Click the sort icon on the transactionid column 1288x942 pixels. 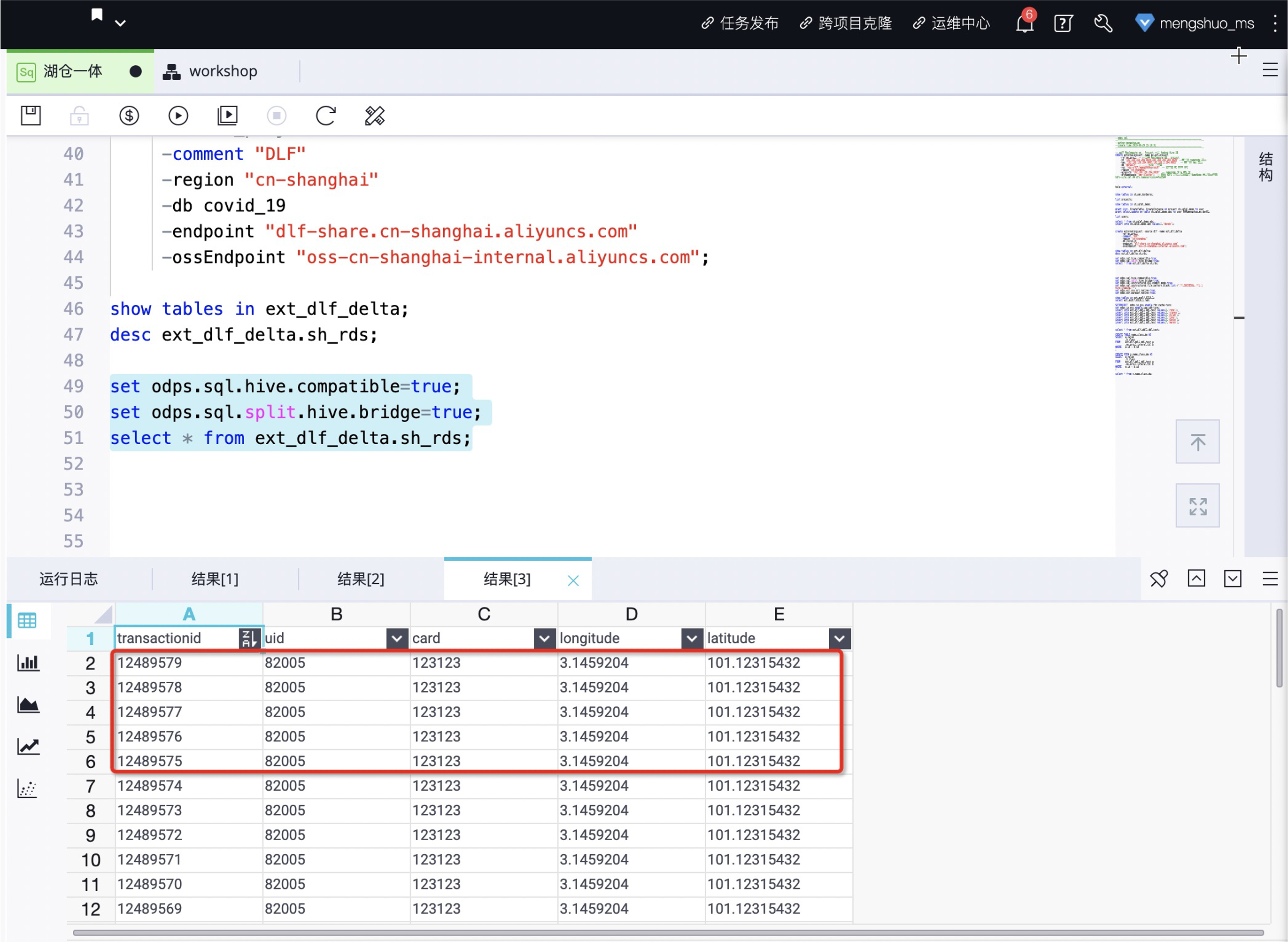coord(249,639)
